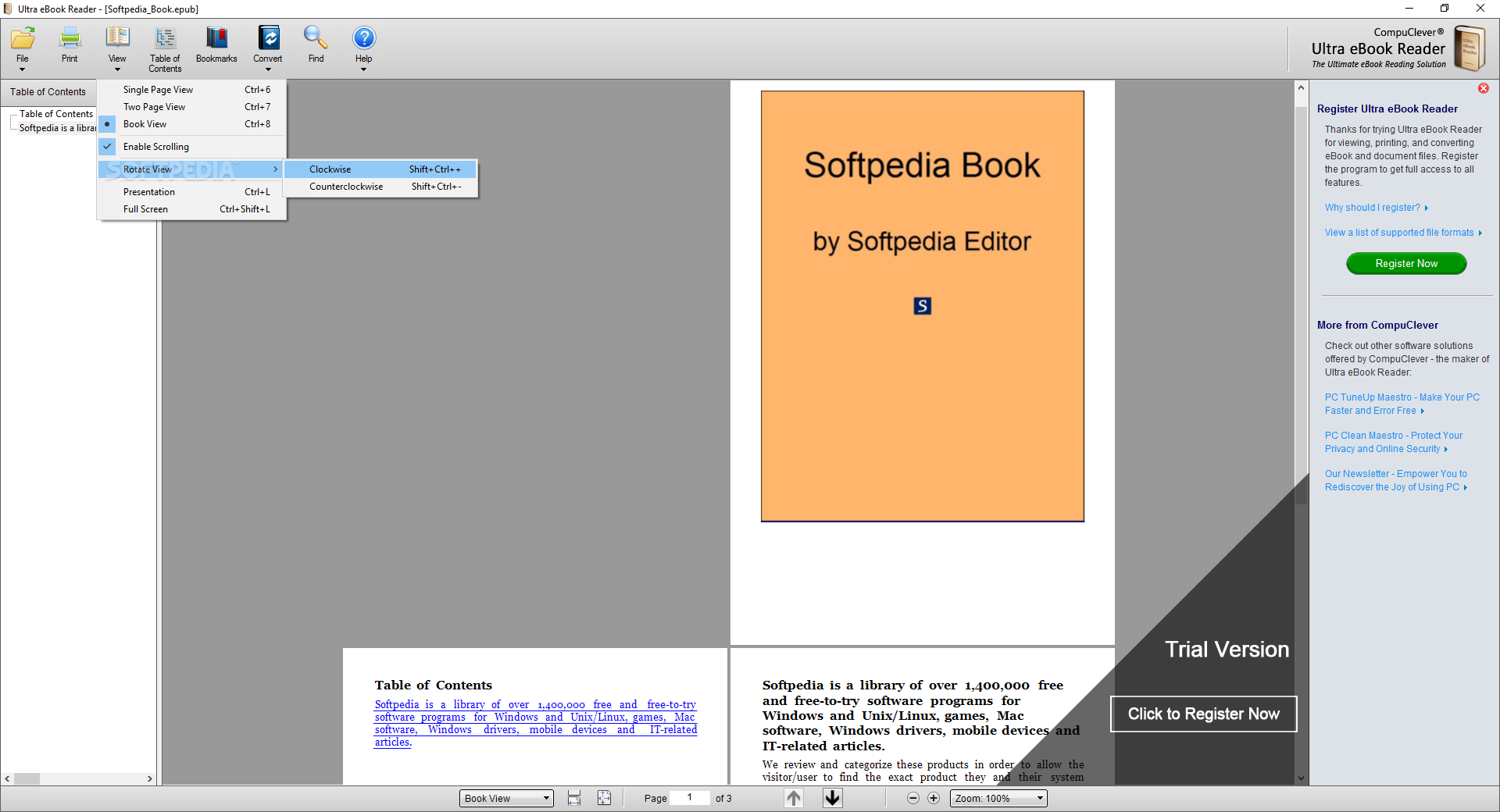Click the Click to Register Now button

pyautogui.click(x=1203, y=714)
